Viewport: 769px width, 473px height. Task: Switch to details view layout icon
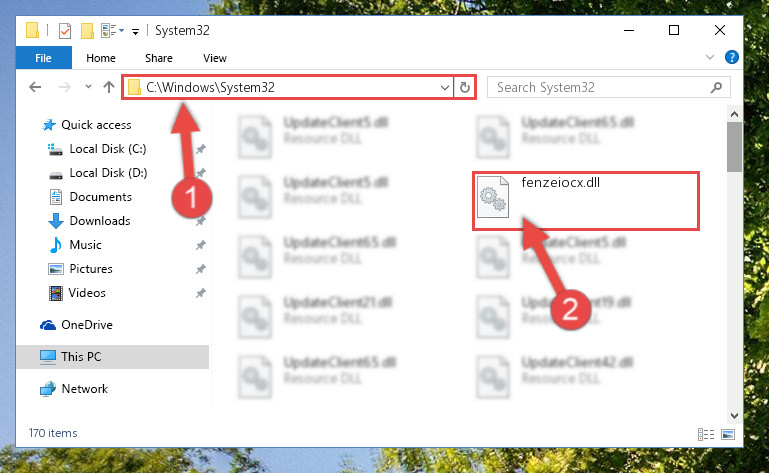(x=706, y=434)
